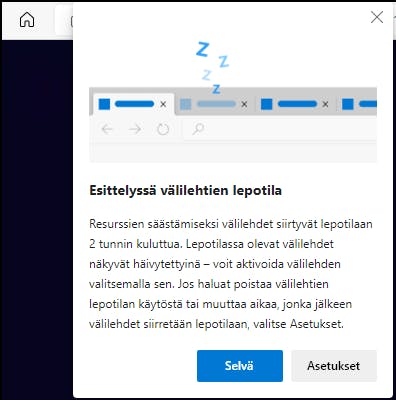Select the third illustrated tab

coord(296,104)
